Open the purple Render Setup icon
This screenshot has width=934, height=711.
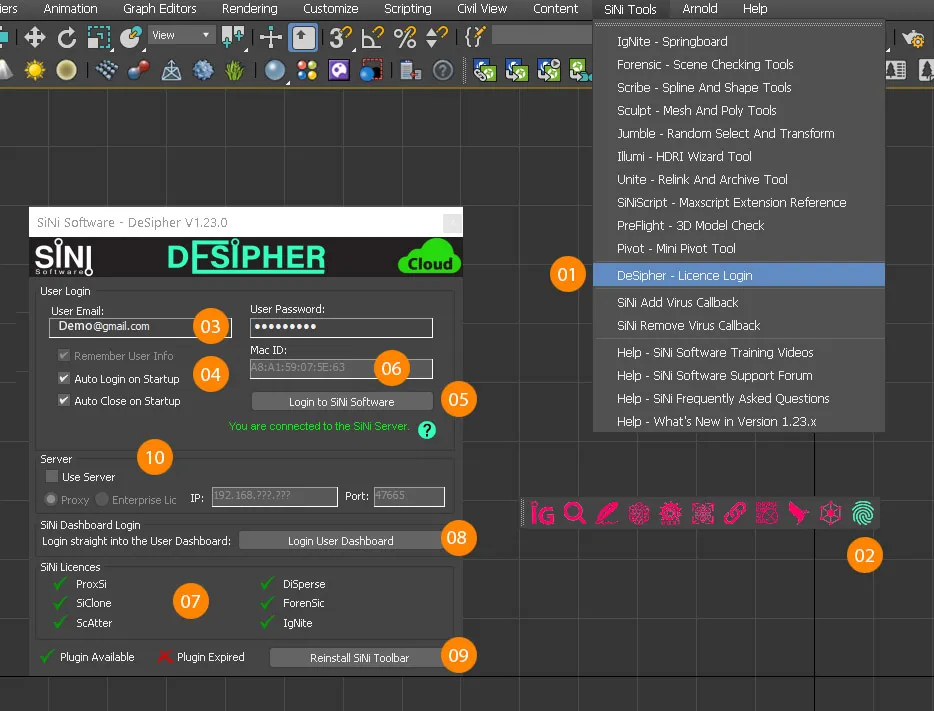tap(339, 70)
